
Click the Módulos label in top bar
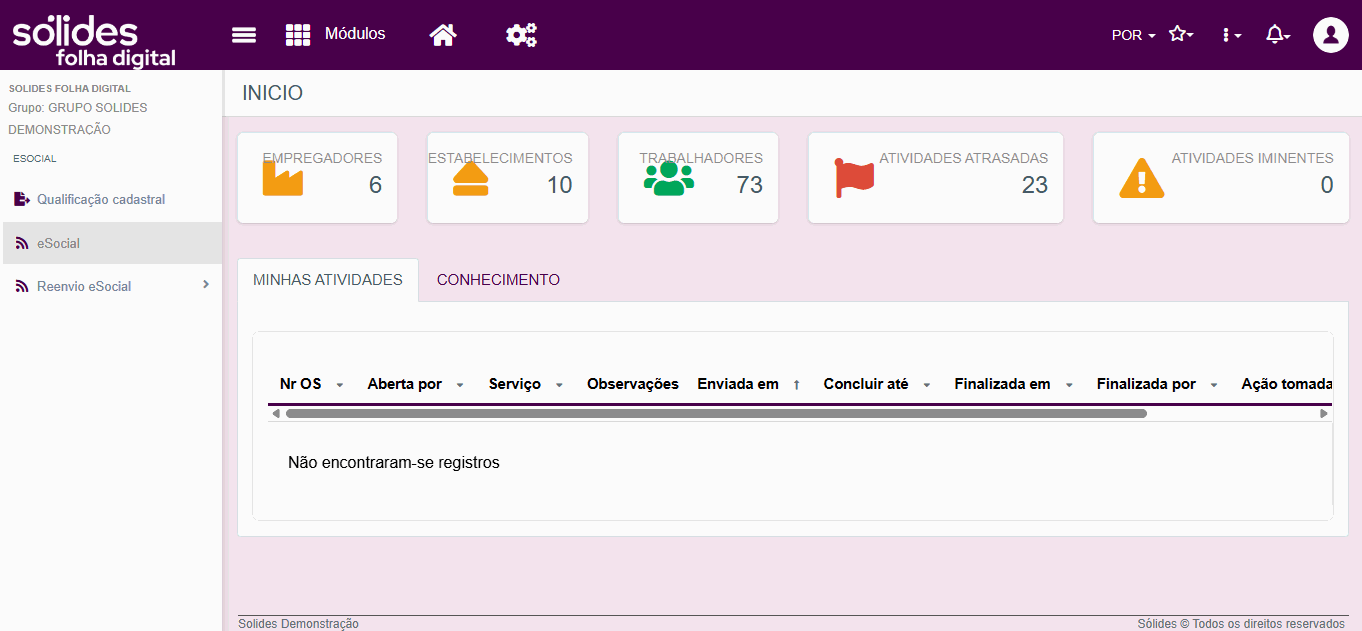(x=355, y=34)
